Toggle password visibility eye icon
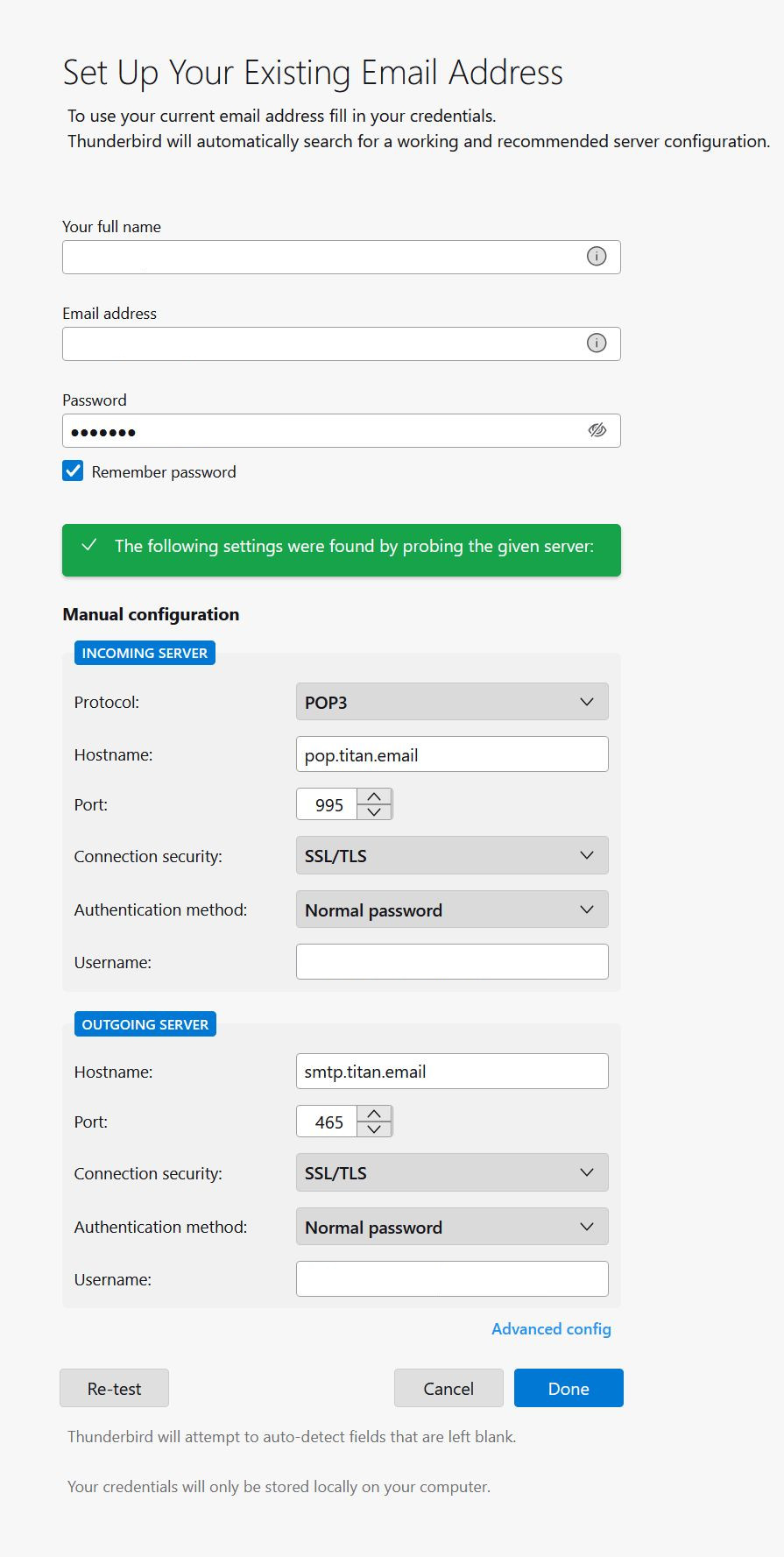 [x=597, y=430]
